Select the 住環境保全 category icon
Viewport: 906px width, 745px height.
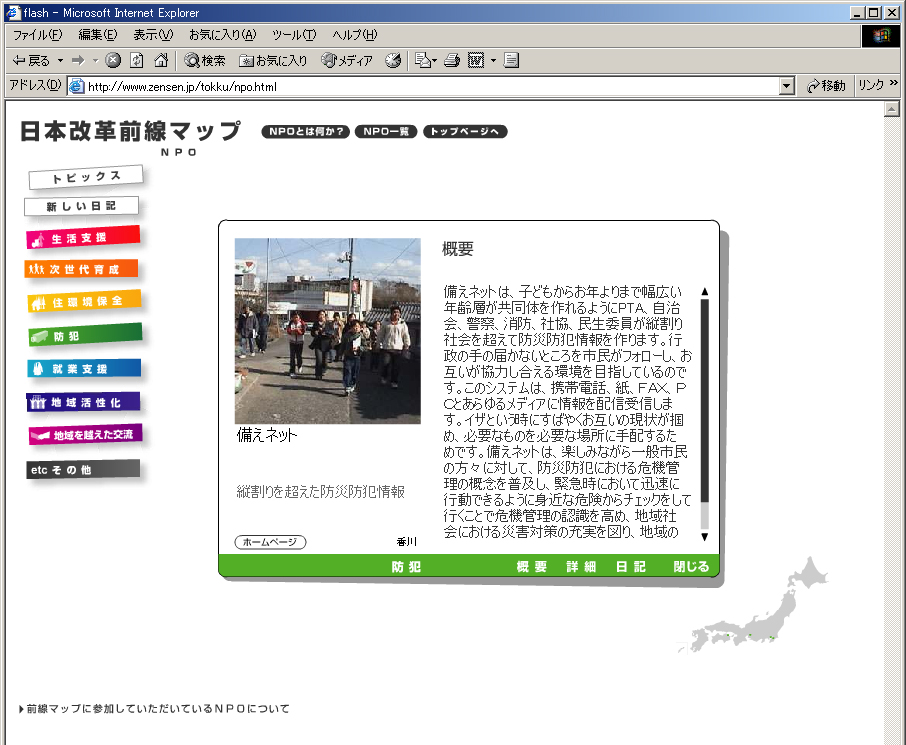pyautogui.click(x=82, y=302)
